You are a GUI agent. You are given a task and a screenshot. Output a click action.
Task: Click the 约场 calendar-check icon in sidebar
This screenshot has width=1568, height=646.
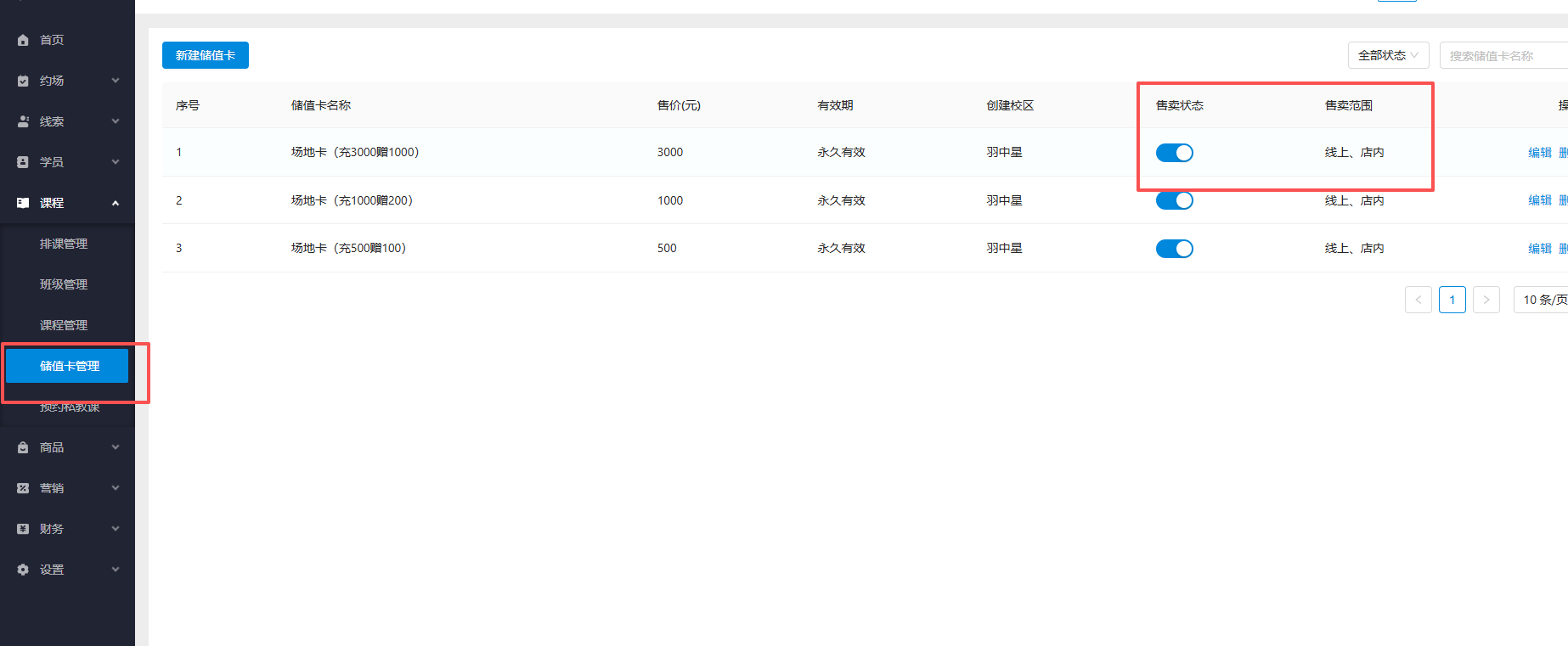pos(23,81)
